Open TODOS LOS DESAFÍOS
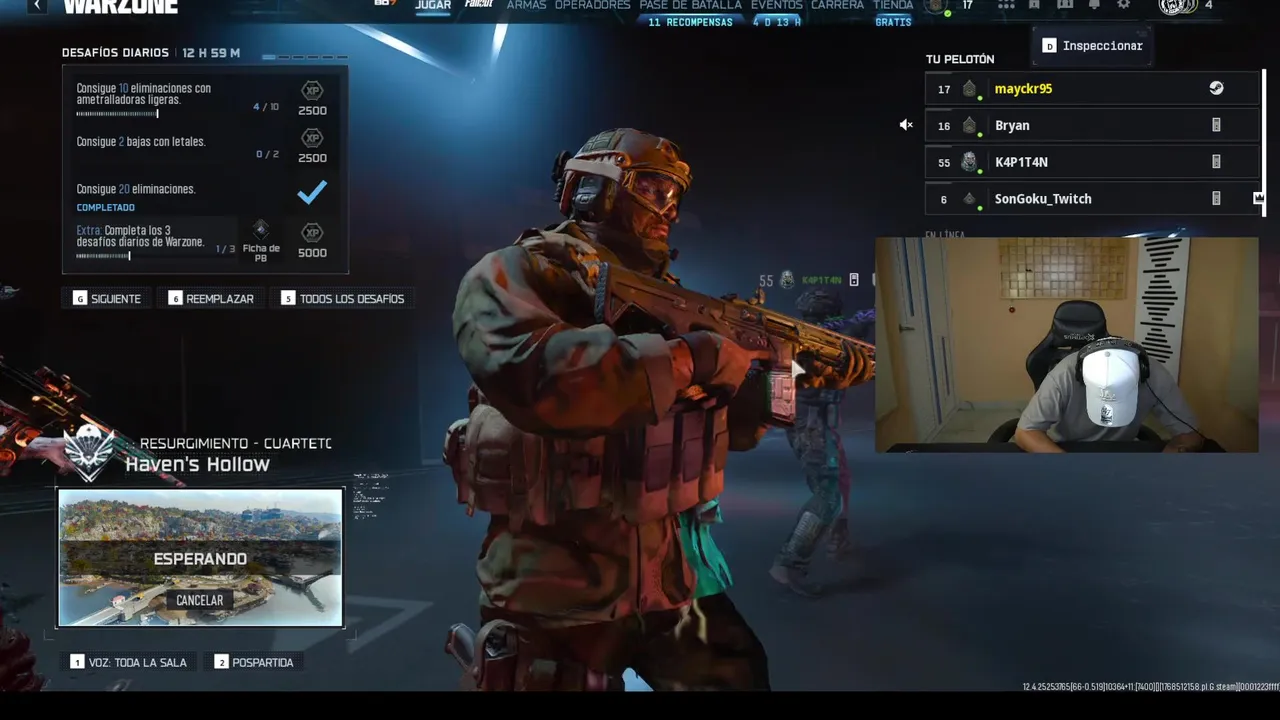 click(x=344, y=298)
